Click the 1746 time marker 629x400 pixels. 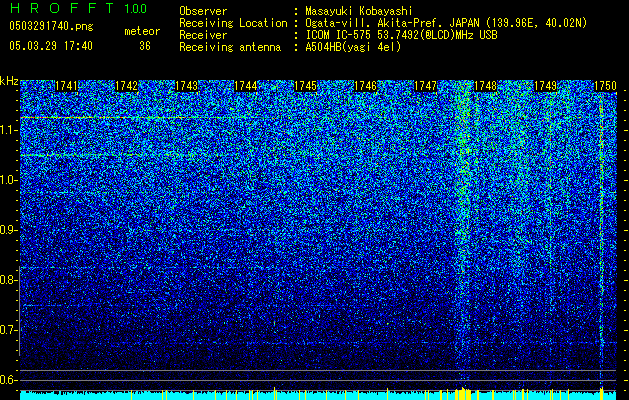365,86
